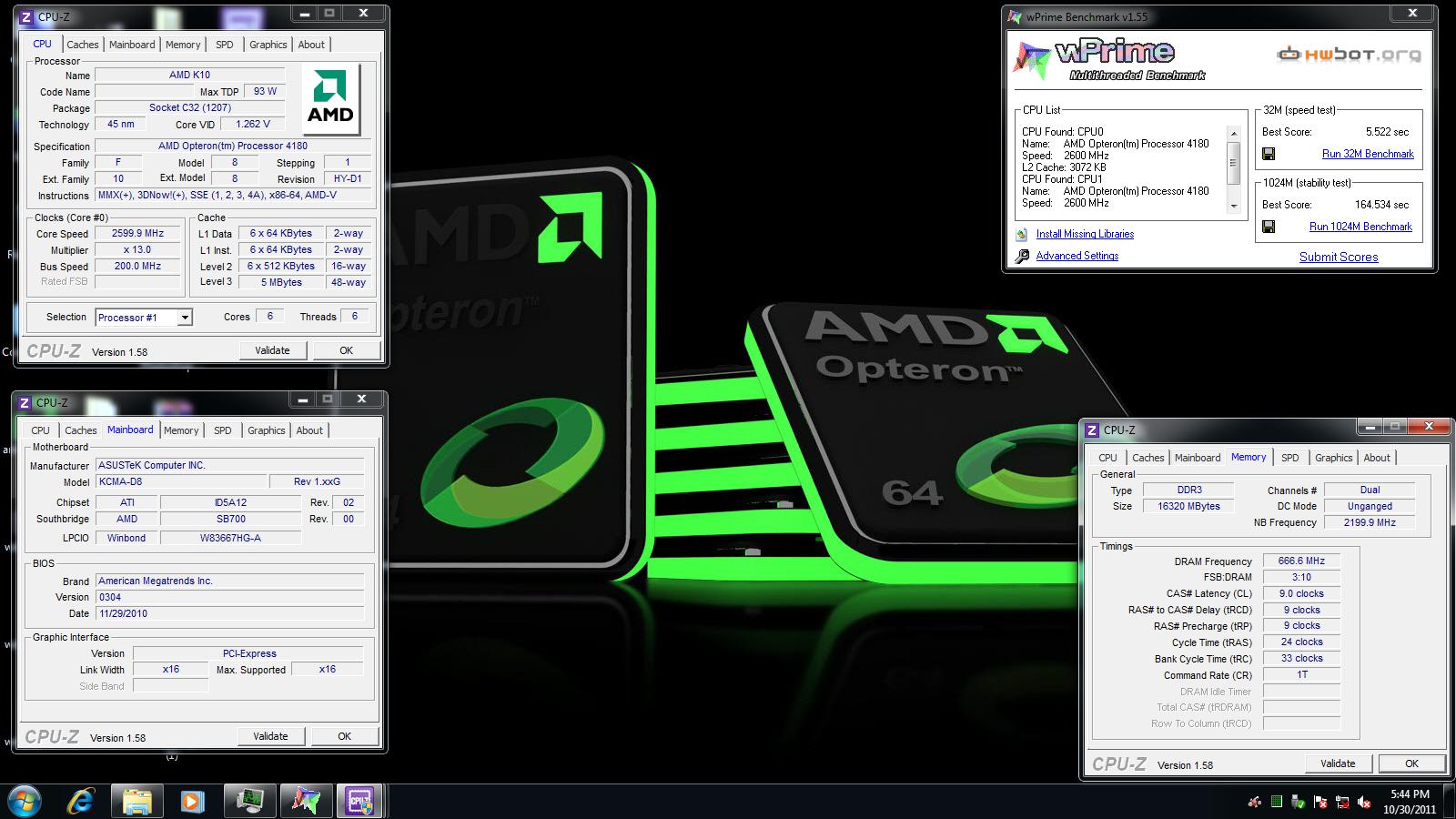Click the Show desktop button beside the clock

[x=1450, y=802]
